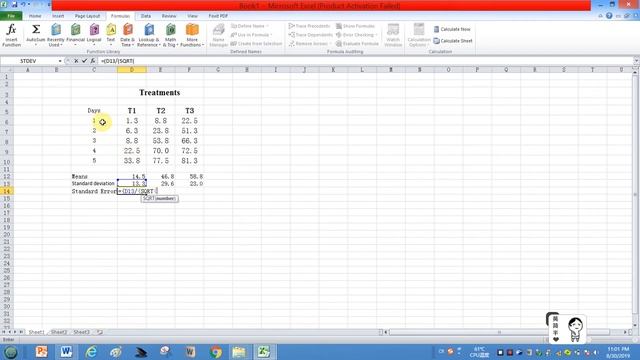Open Chrome from taskbar

tap(216, 352)
